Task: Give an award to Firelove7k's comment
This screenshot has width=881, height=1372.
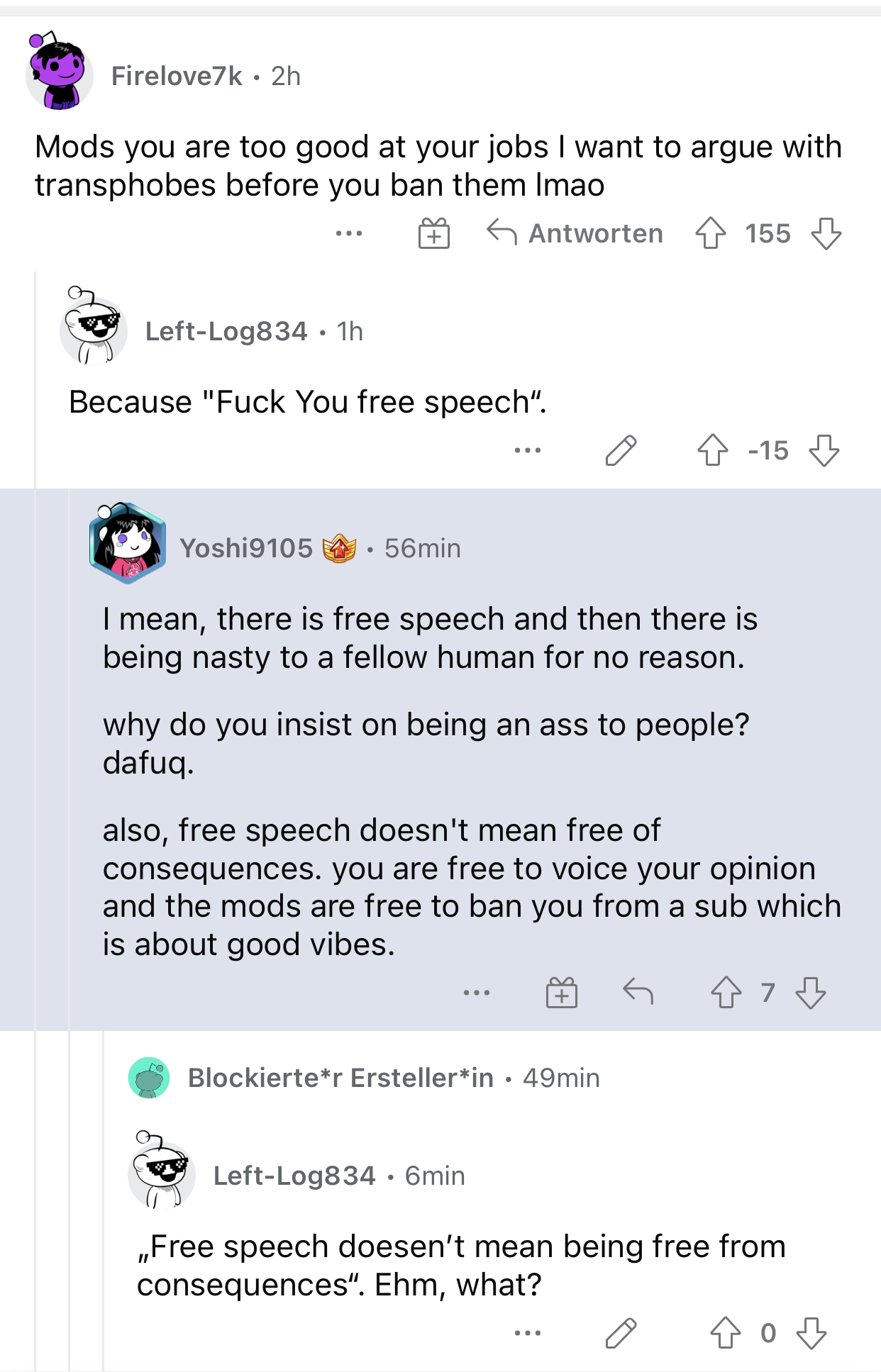Action: pyautogui.click(x=433, y=233)
